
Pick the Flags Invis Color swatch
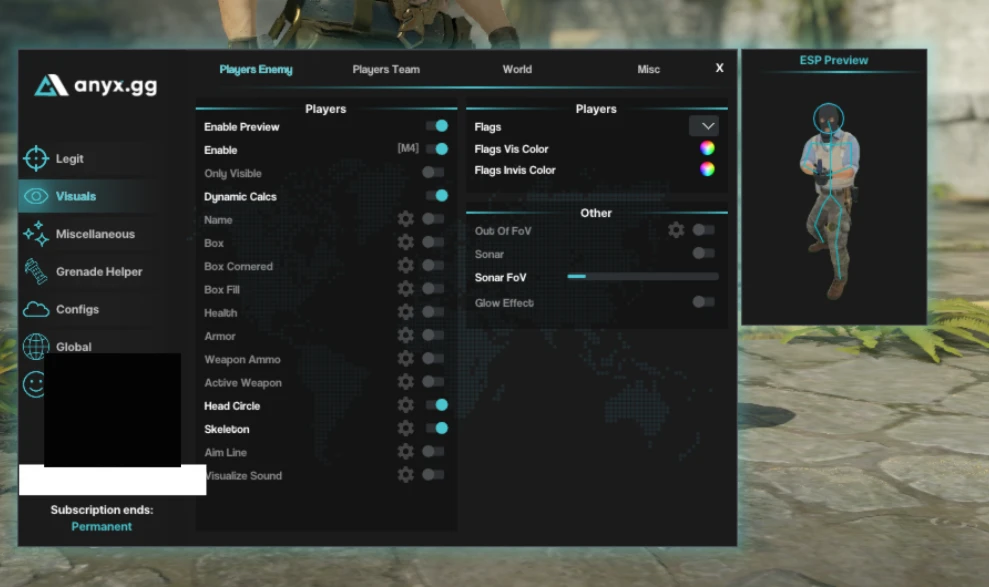coord(707,169)
